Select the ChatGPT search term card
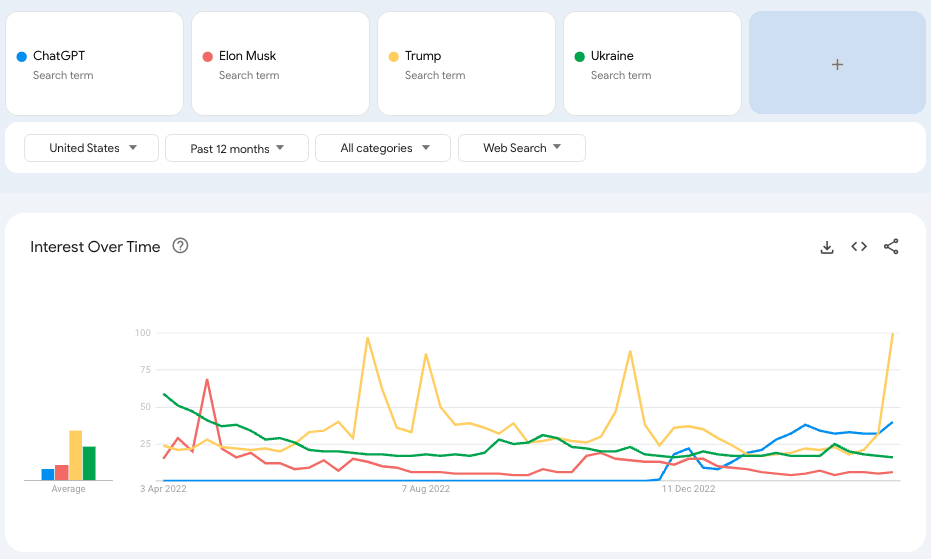This screenshot has height=559, width=931. (x=95, y=64)
